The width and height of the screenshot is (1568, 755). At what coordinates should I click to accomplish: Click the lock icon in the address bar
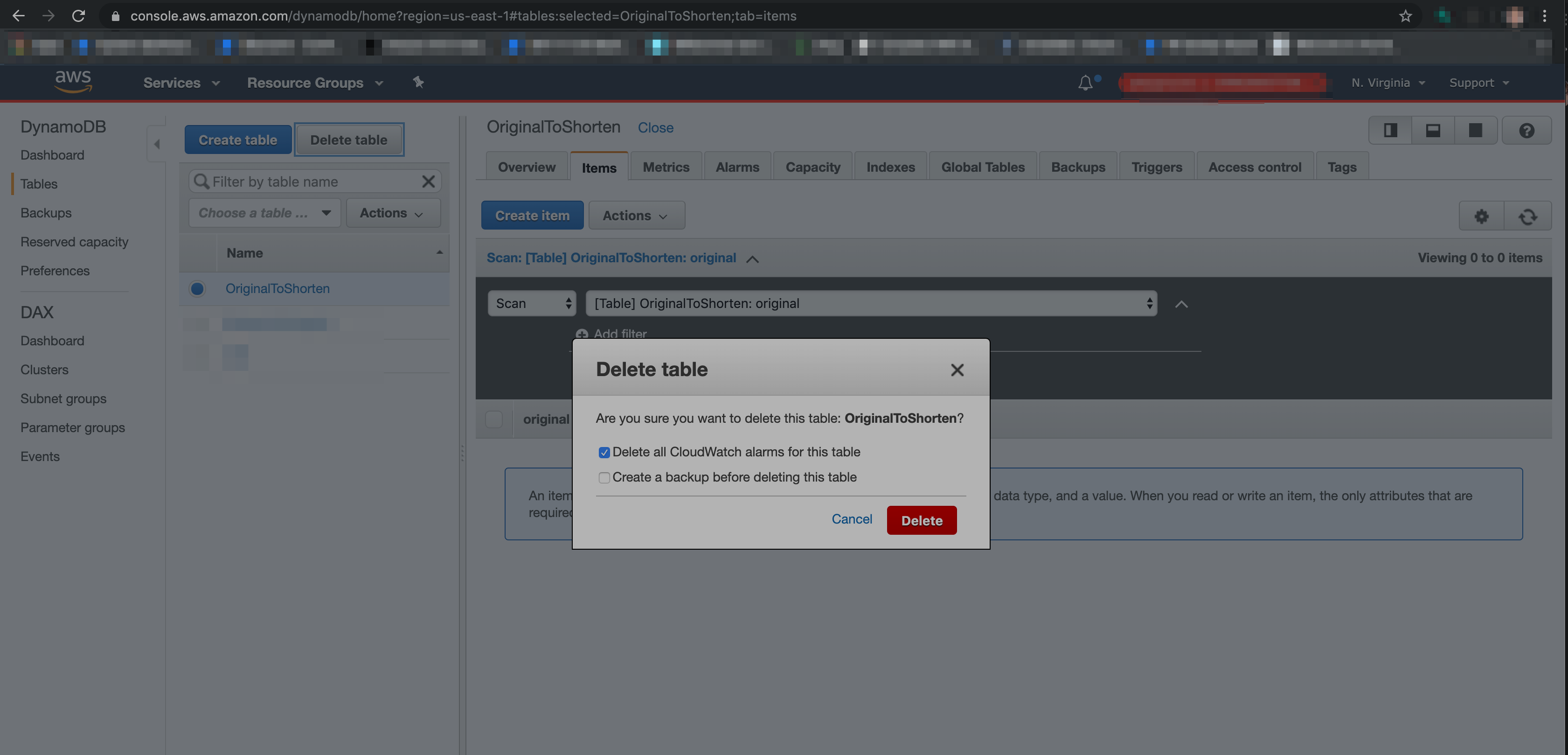pos(115,16)
